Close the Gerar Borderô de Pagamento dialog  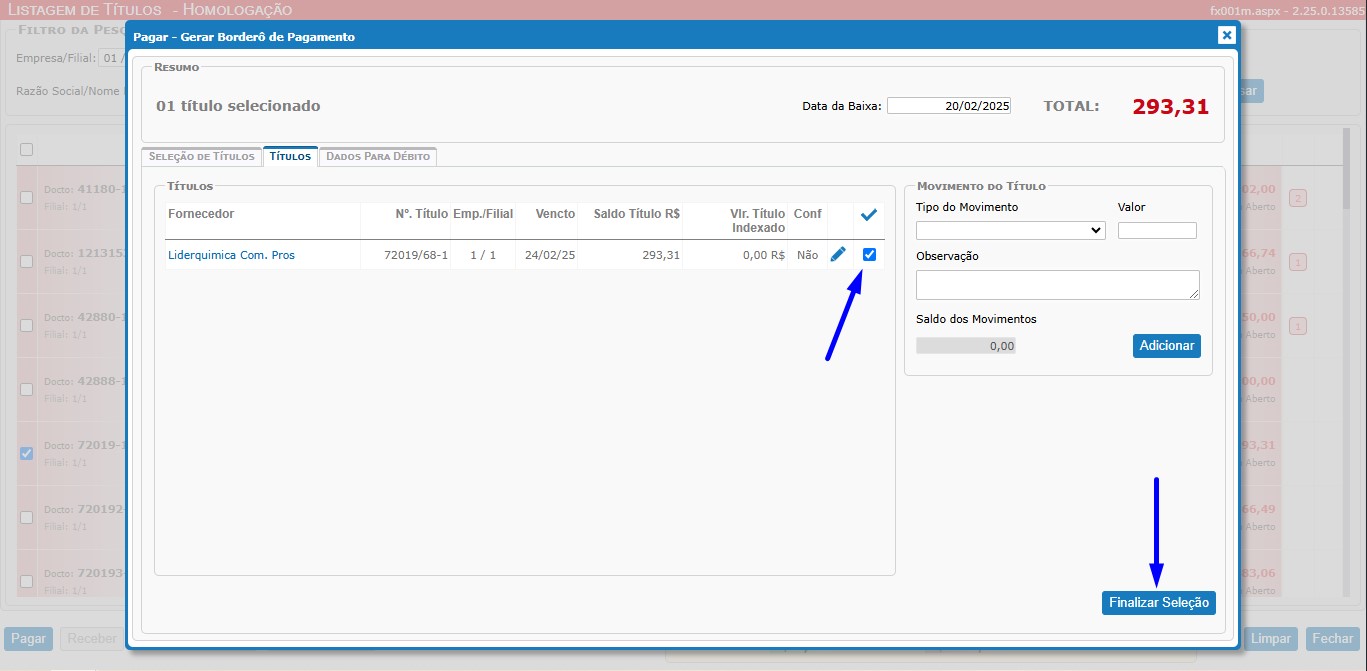click(x=1226, y=35)
